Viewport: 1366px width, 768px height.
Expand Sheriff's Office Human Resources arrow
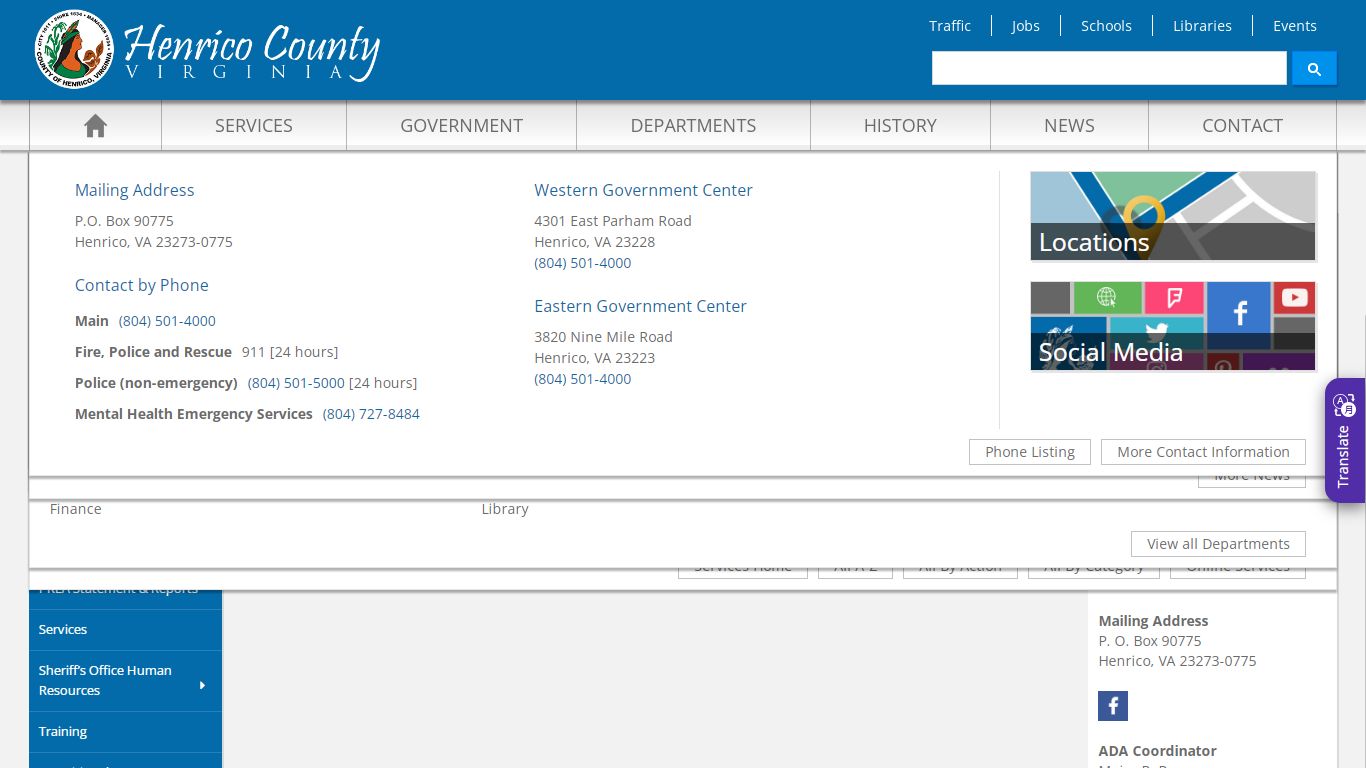point(202,684)
